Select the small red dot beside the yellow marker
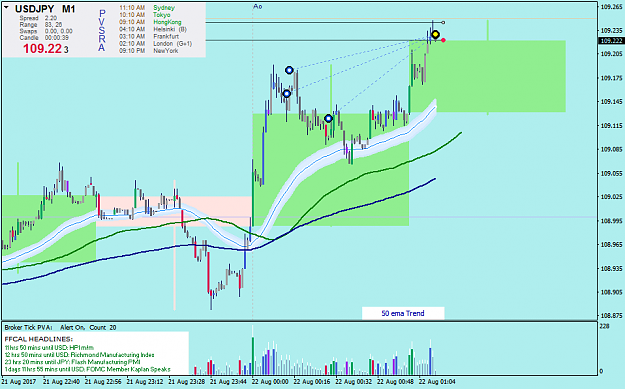 (x=444, y=40)
